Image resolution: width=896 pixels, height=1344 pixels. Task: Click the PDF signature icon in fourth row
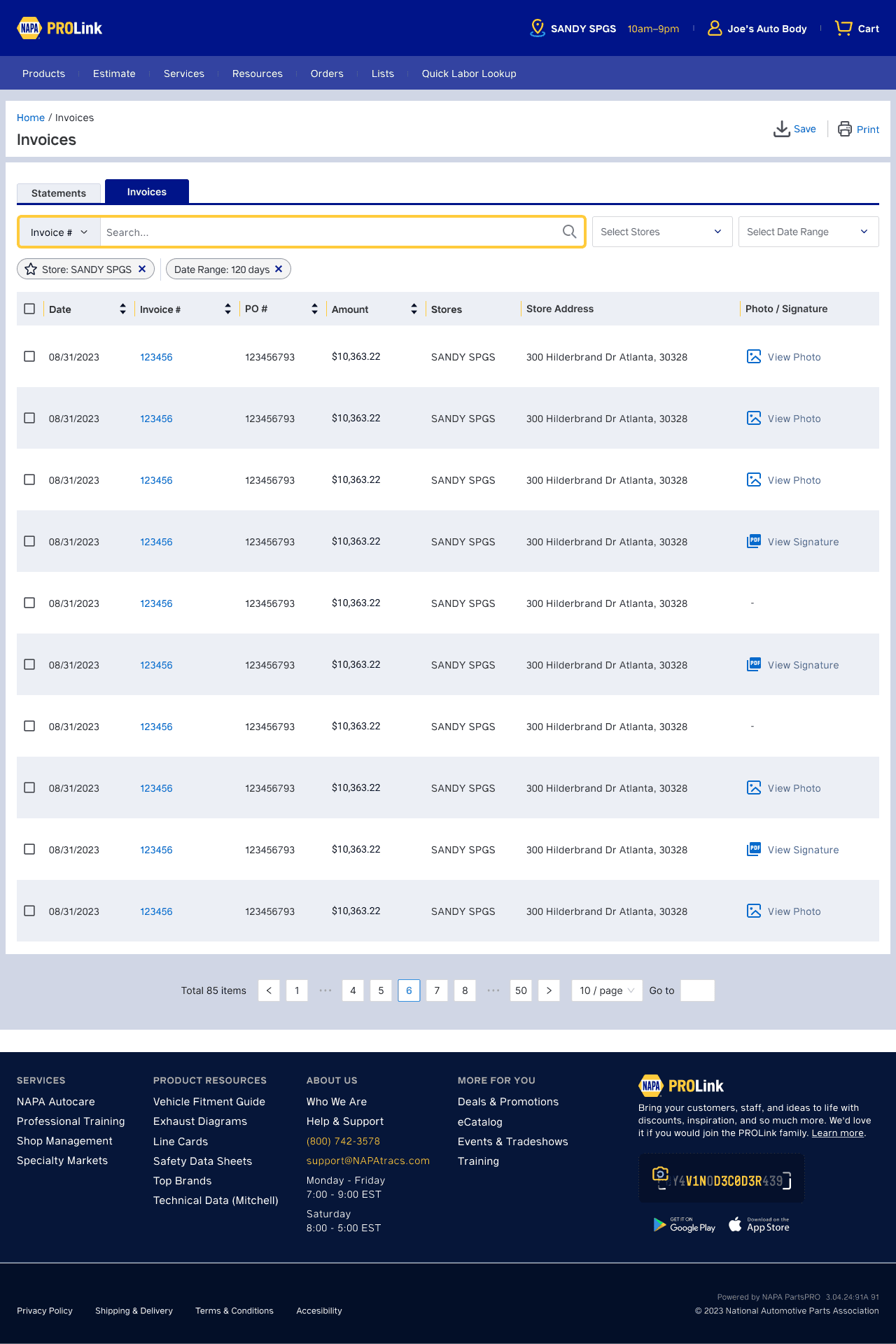(754, 542)
